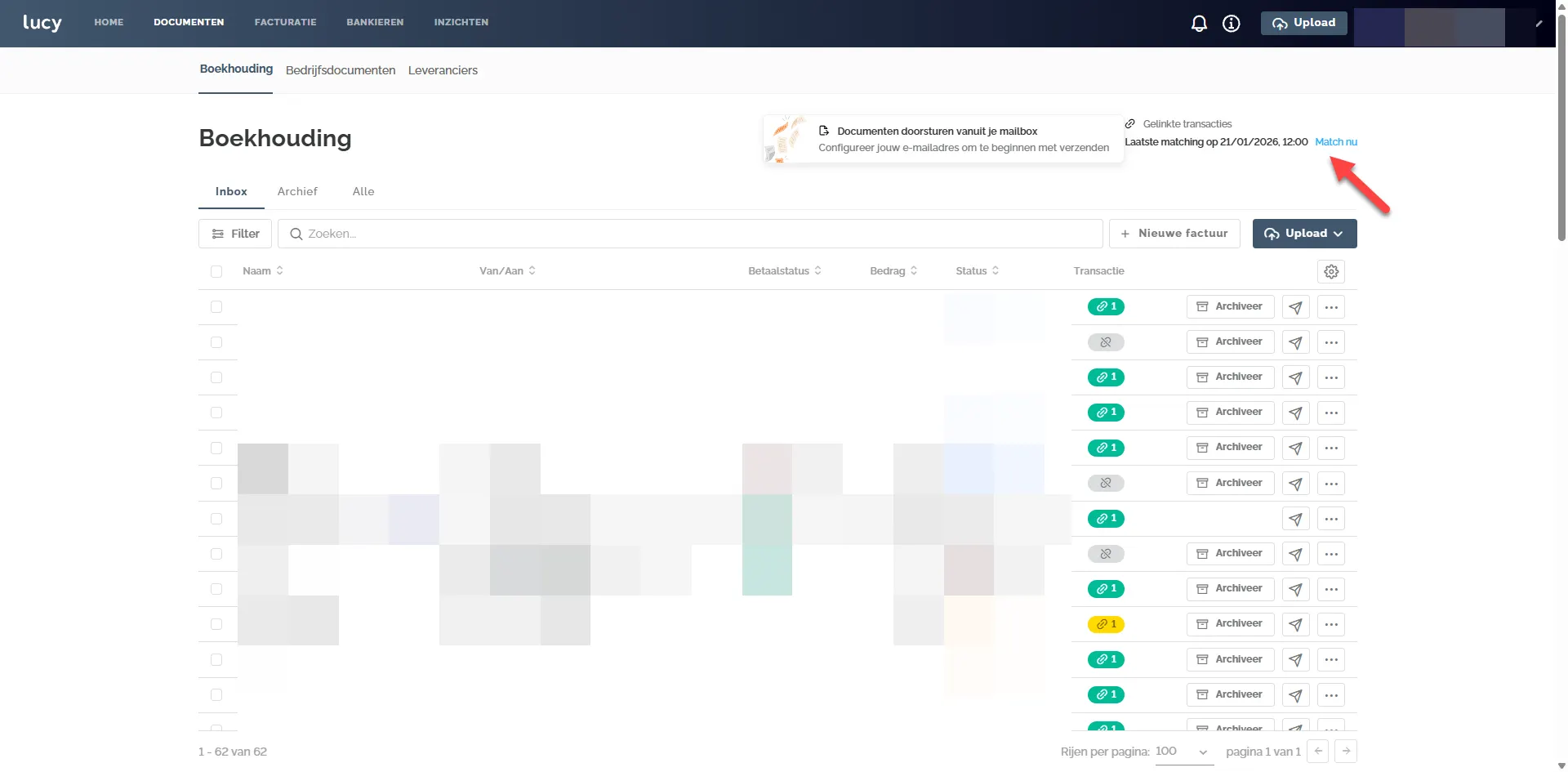Click the magnifier icon in search box
Image resolution: width=1568 pixels, height=772 pixels.
click(x=296, y=234)
